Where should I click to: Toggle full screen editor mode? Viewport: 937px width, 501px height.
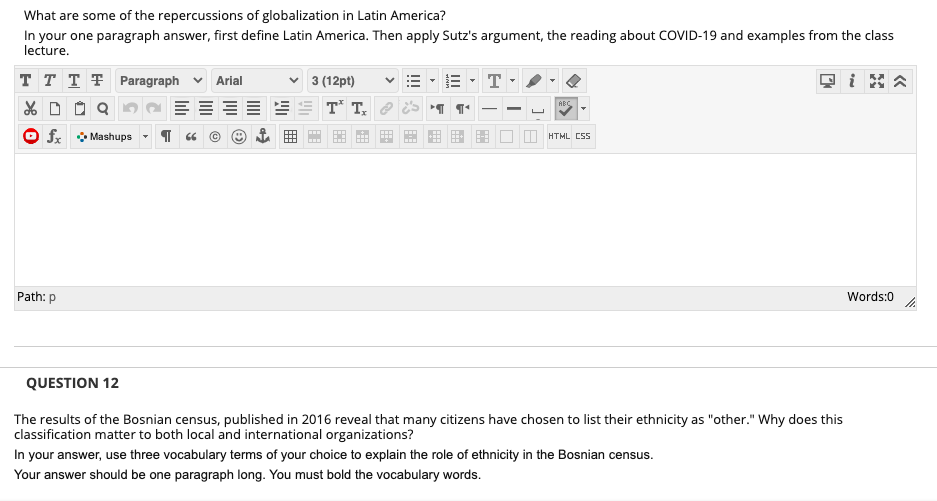[x=877, y=81]
